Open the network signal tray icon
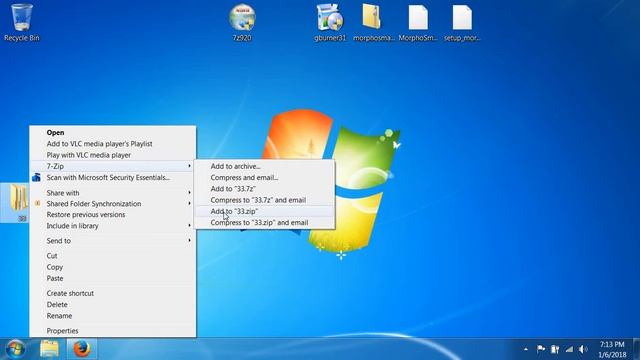The width and height of the screenshot is (640, 360). [569, 349]
